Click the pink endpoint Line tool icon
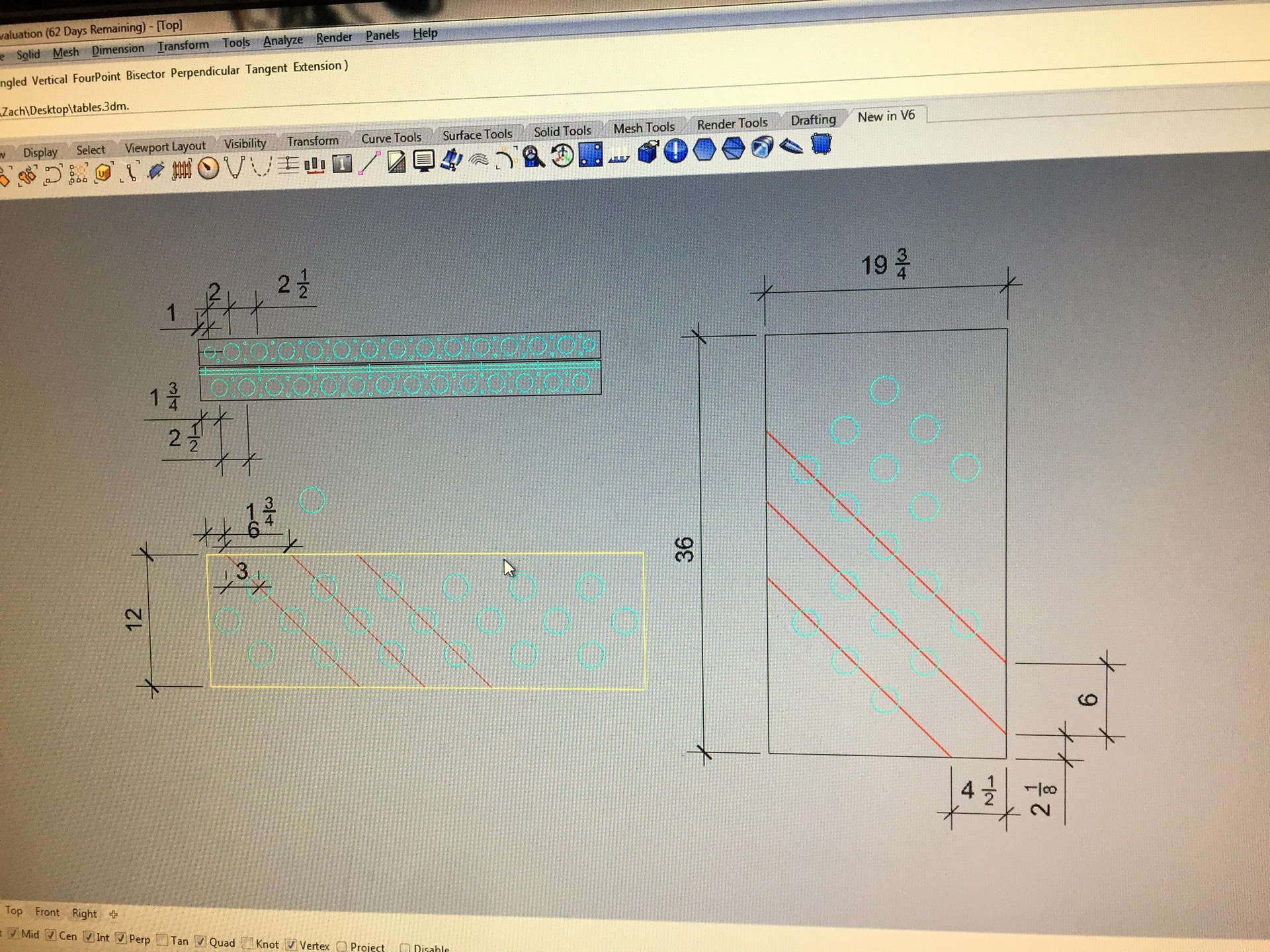1270x952 pixels. tap(368, 163)
